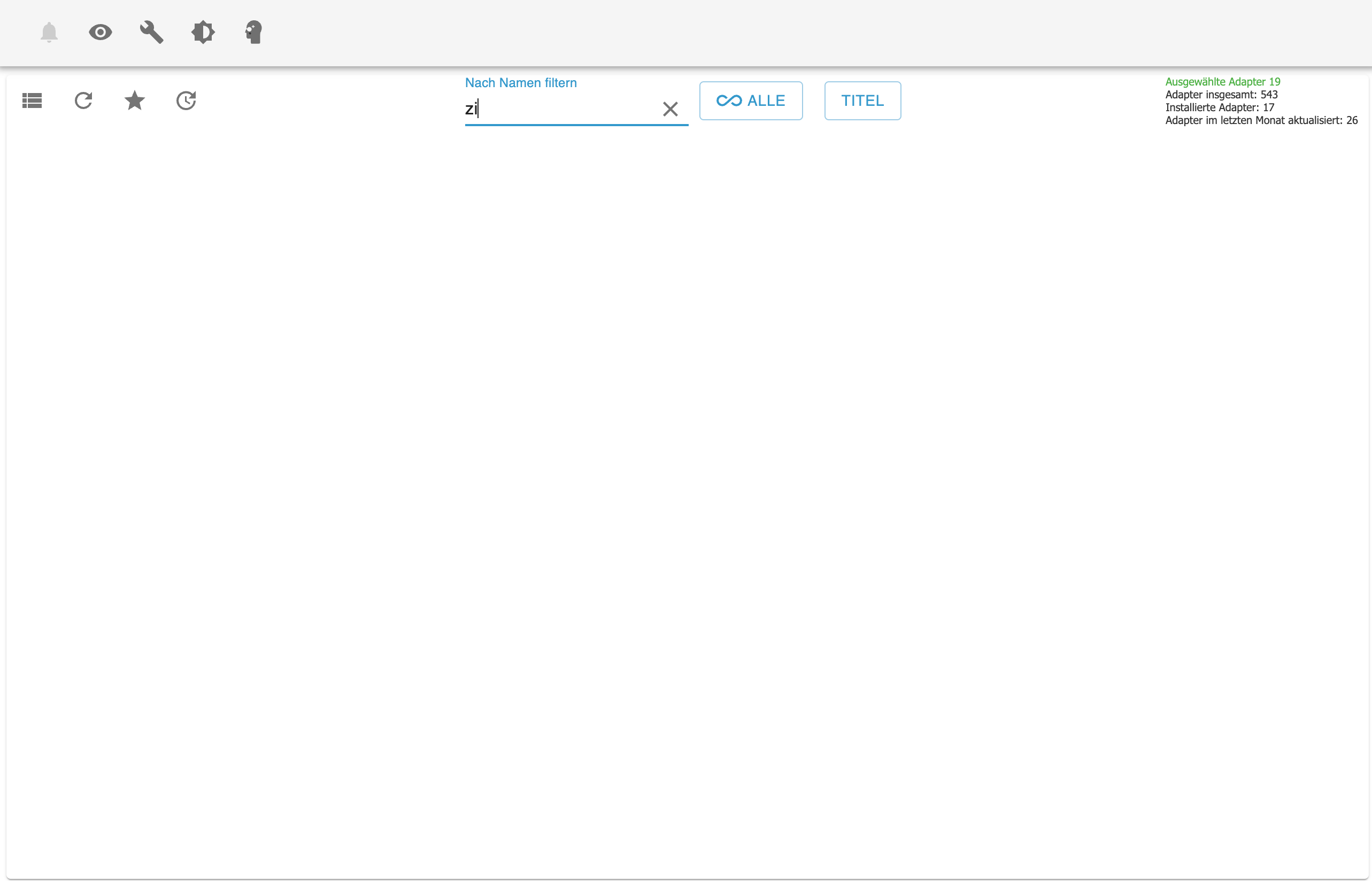Click 'Adapter im letzten Monat aktualisiert' text

click(1260, 120)
